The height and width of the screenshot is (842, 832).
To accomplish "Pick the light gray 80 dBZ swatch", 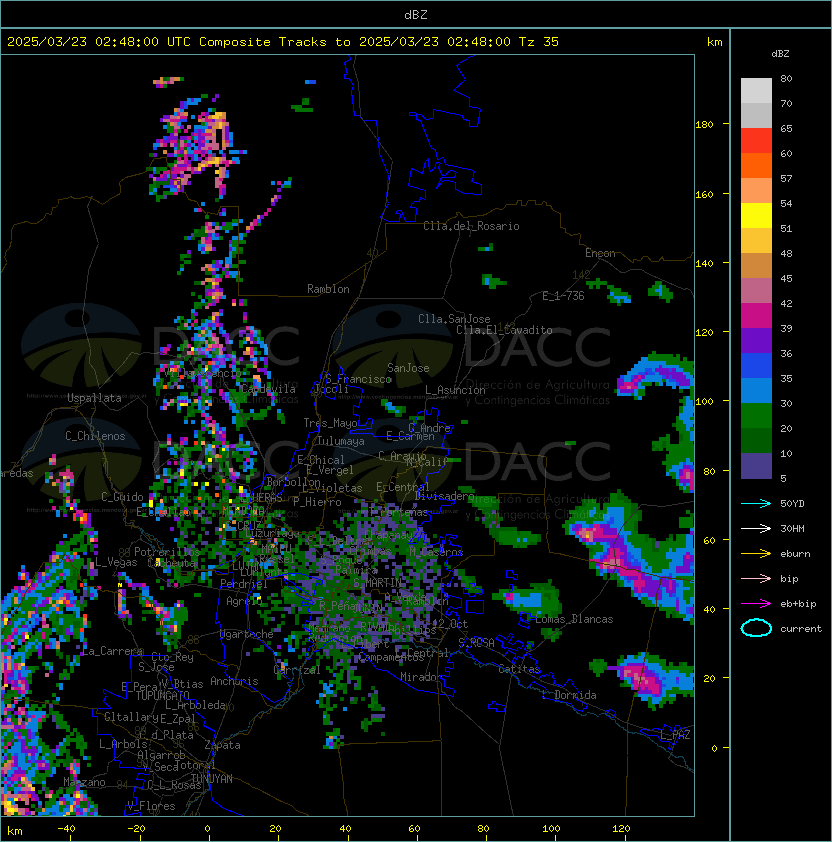I will point(756,90).
